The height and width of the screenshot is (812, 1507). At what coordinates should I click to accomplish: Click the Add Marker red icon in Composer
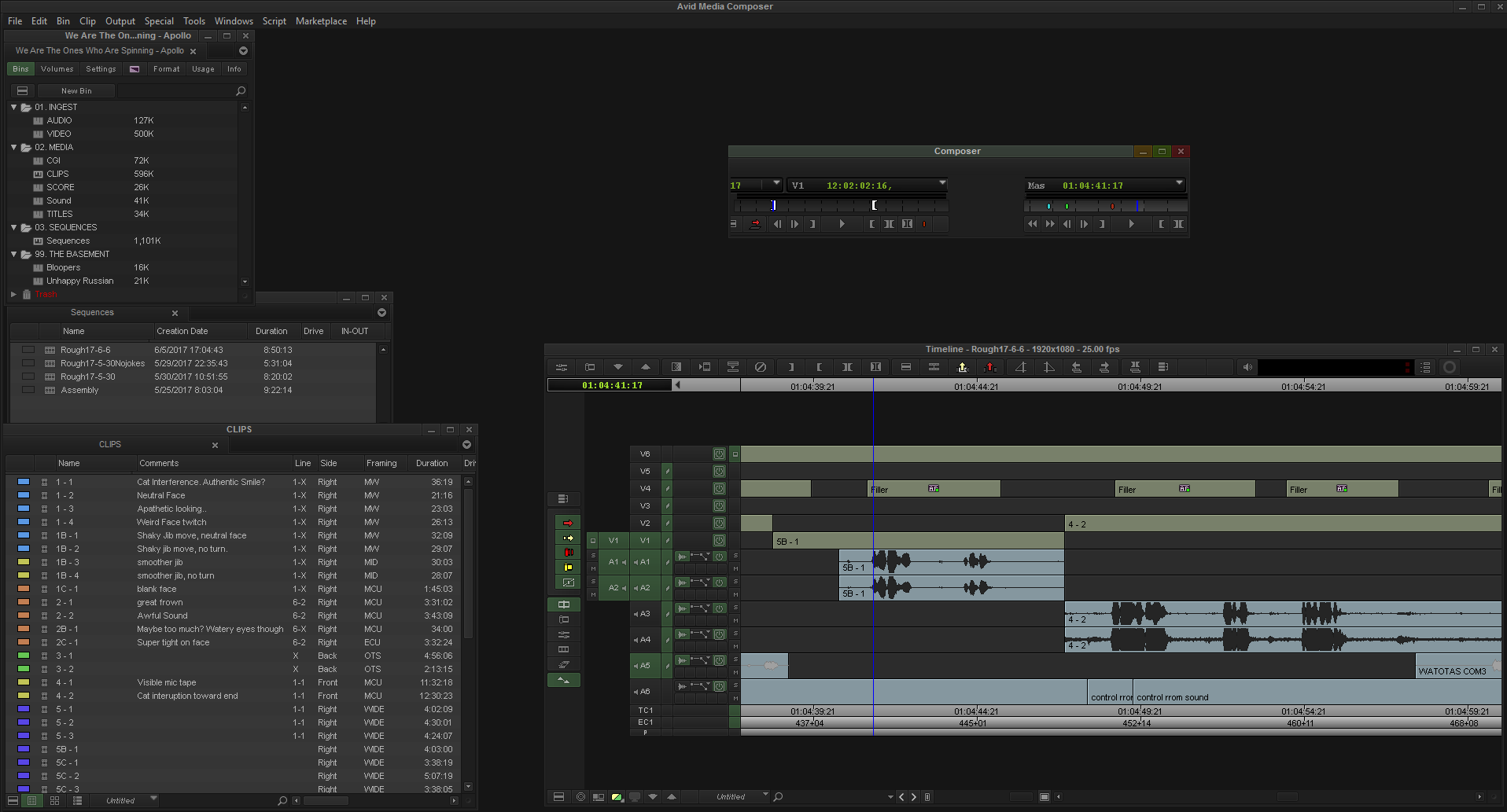924,224
